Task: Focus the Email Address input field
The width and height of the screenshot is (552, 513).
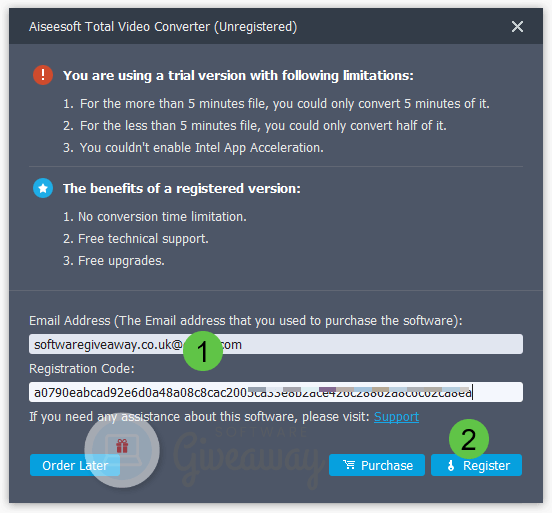Action: (276, 344)
